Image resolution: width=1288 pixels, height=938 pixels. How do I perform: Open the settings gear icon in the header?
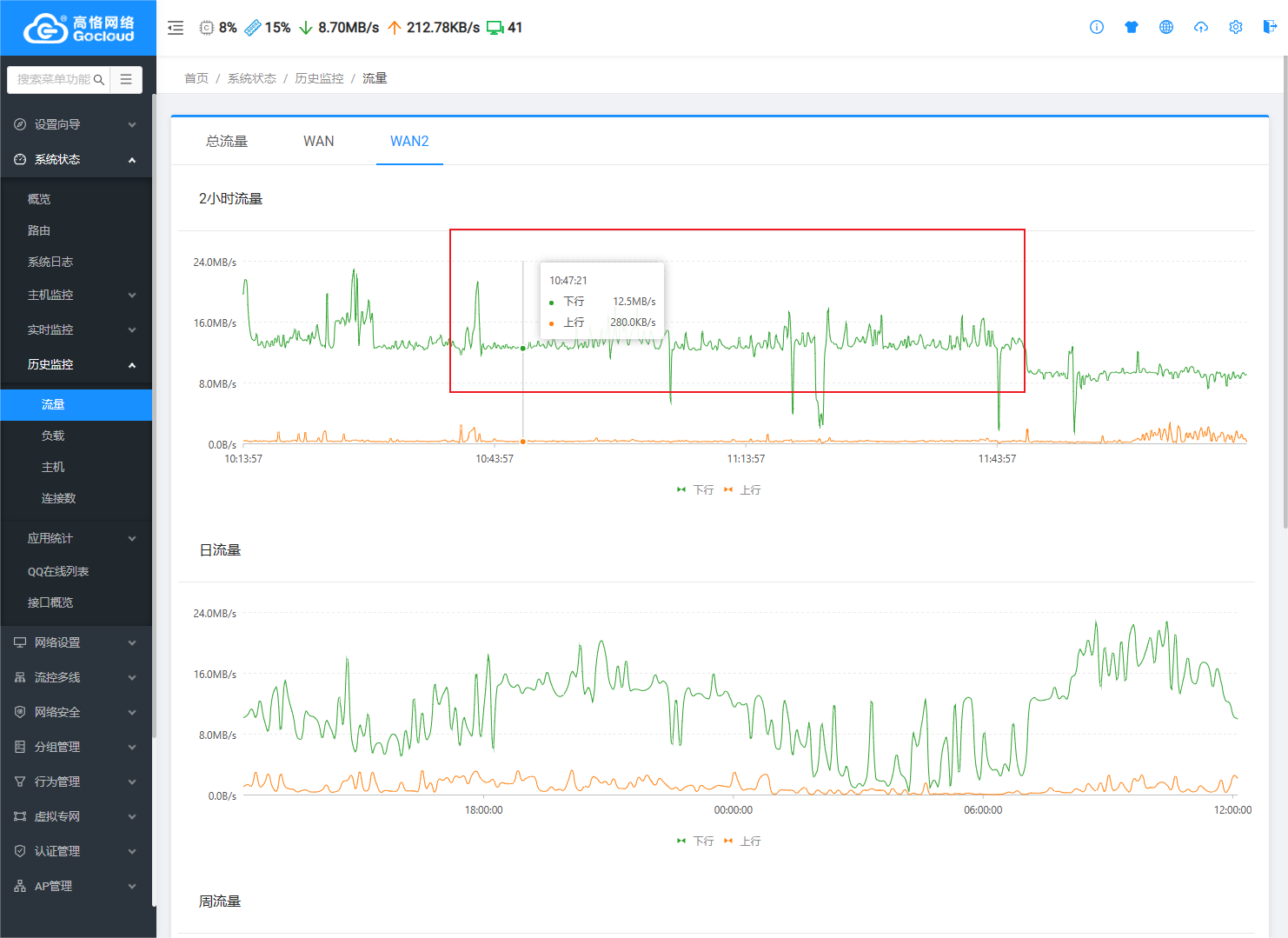1235,27
